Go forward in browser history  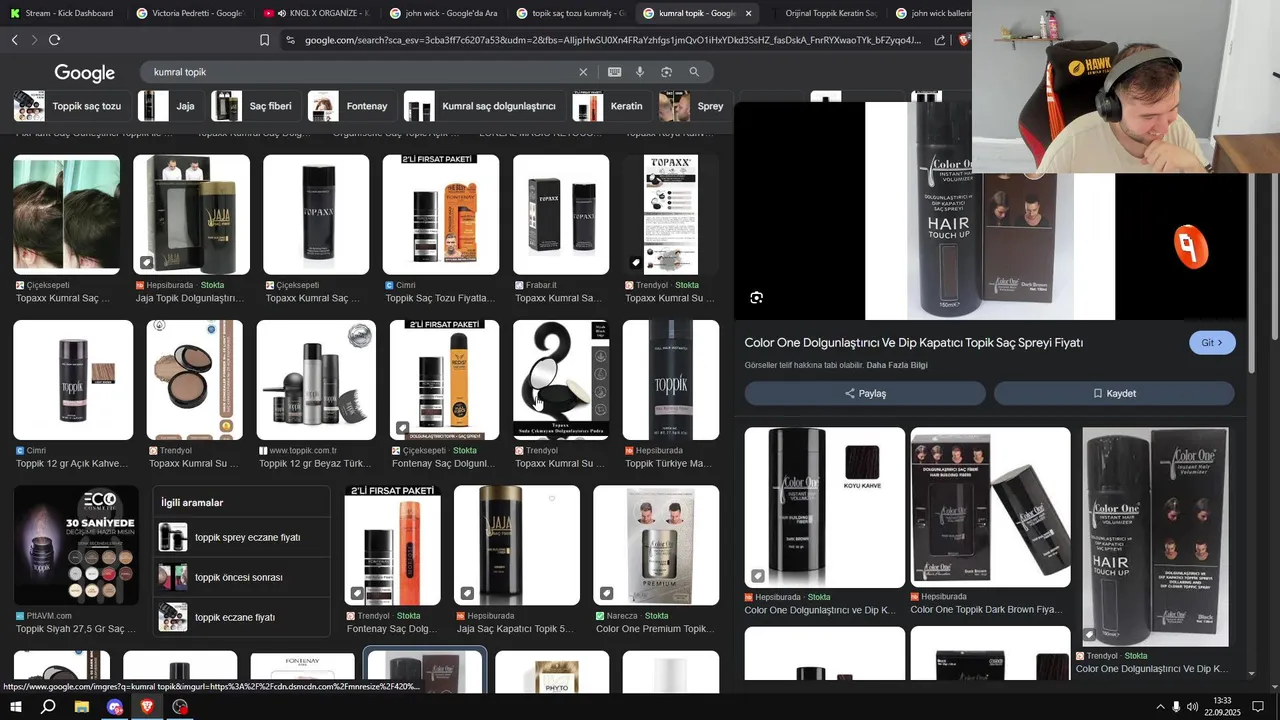[x=34, y=40]
